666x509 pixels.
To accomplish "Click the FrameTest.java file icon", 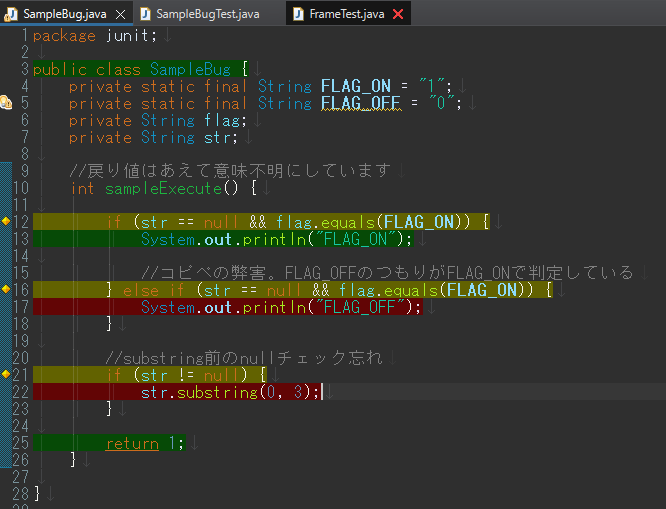I will click(299, 14).
